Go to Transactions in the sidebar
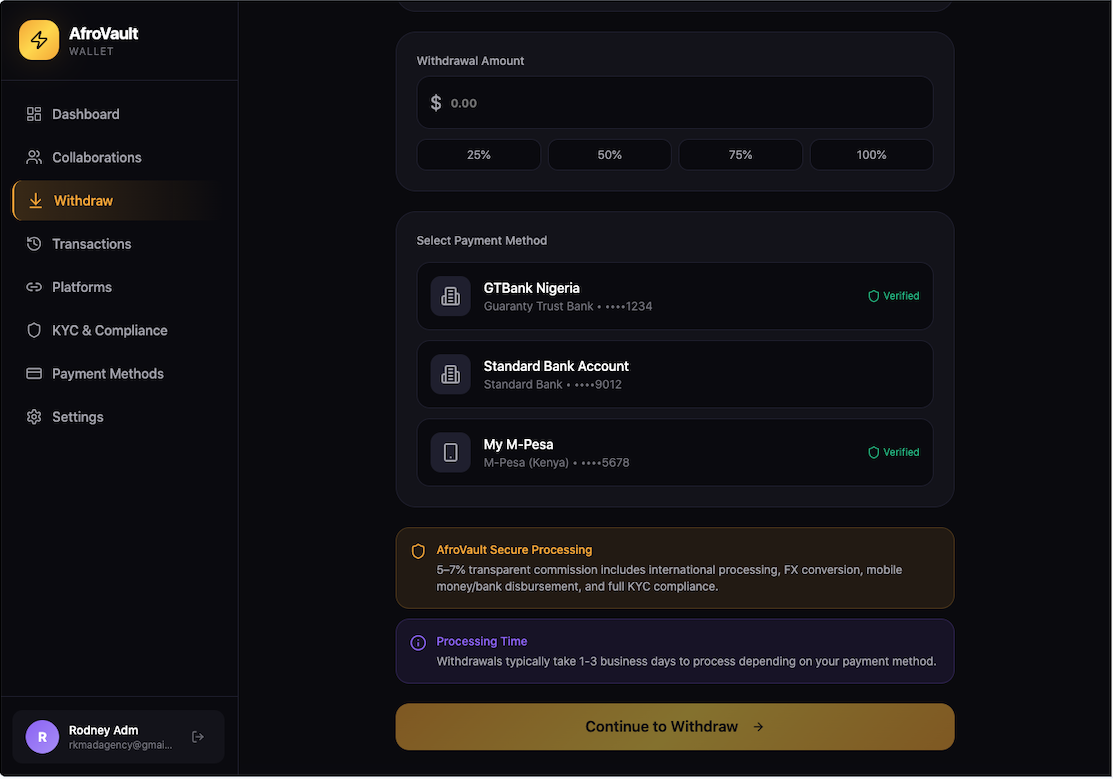Screen dimensions: 1113x779 coord(91,244)
